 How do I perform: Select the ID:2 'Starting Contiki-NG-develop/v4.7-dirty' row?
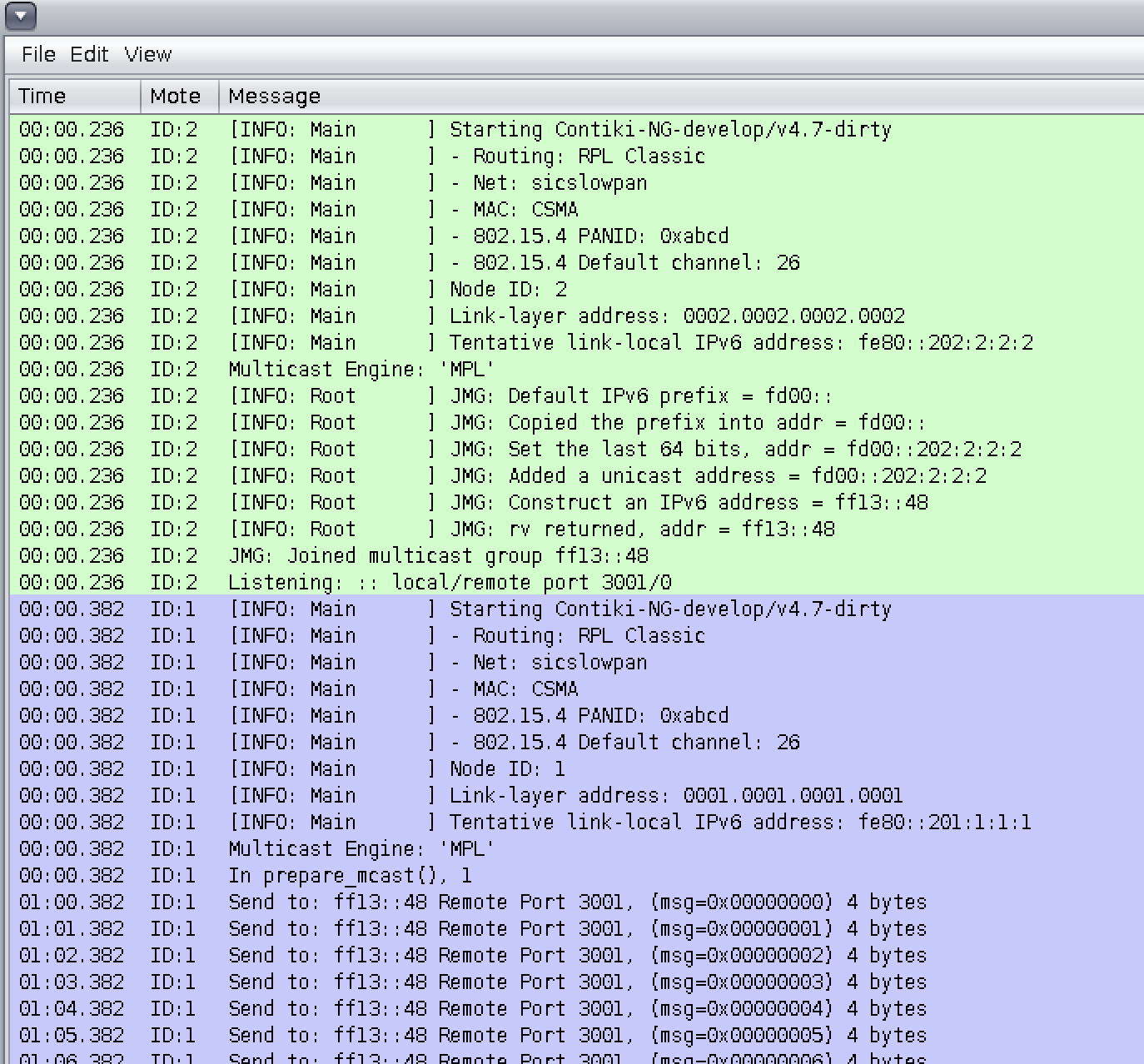pos(577,129)
